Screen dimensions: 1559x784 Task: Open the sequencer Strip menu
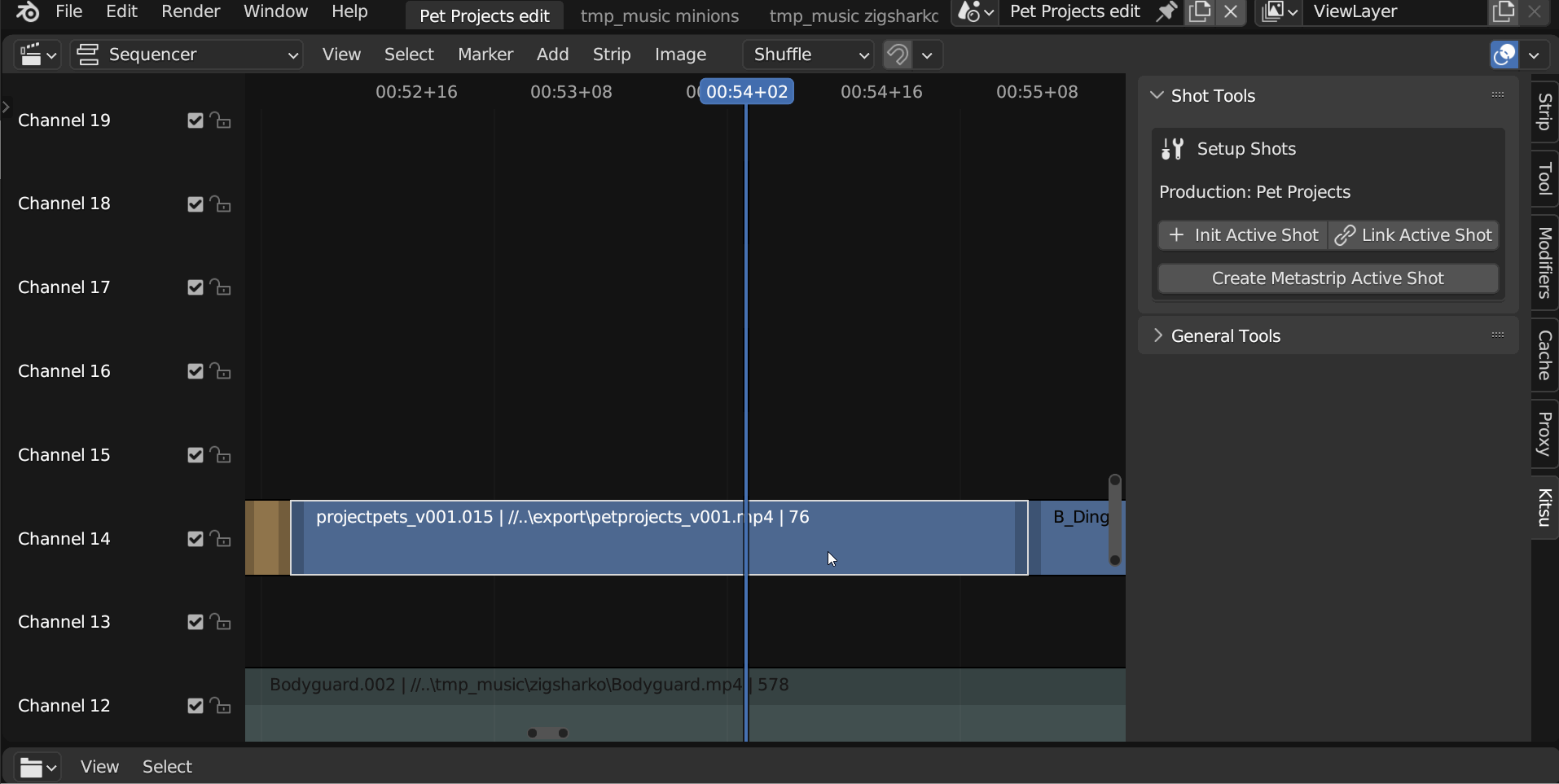coord(612,55)
